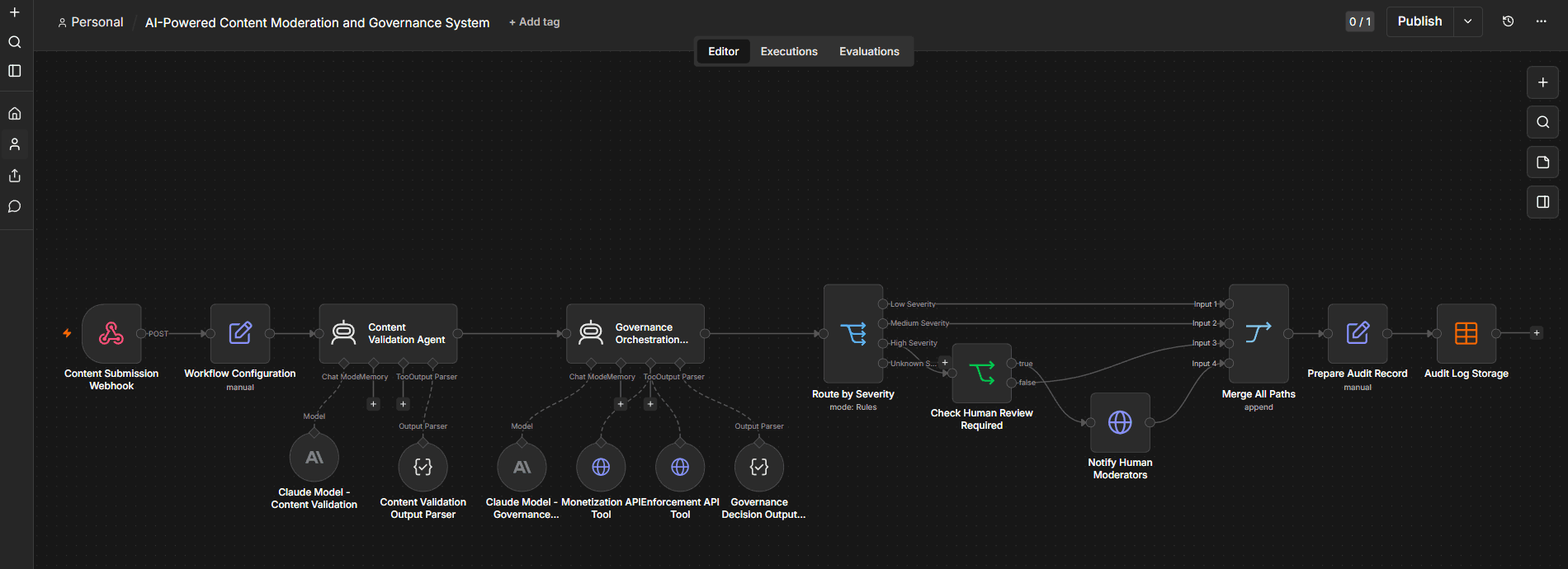Viewport: 1568px width, 569px height.
Task: Click the Input 4 connector on Merge node
Action: 1229,363
